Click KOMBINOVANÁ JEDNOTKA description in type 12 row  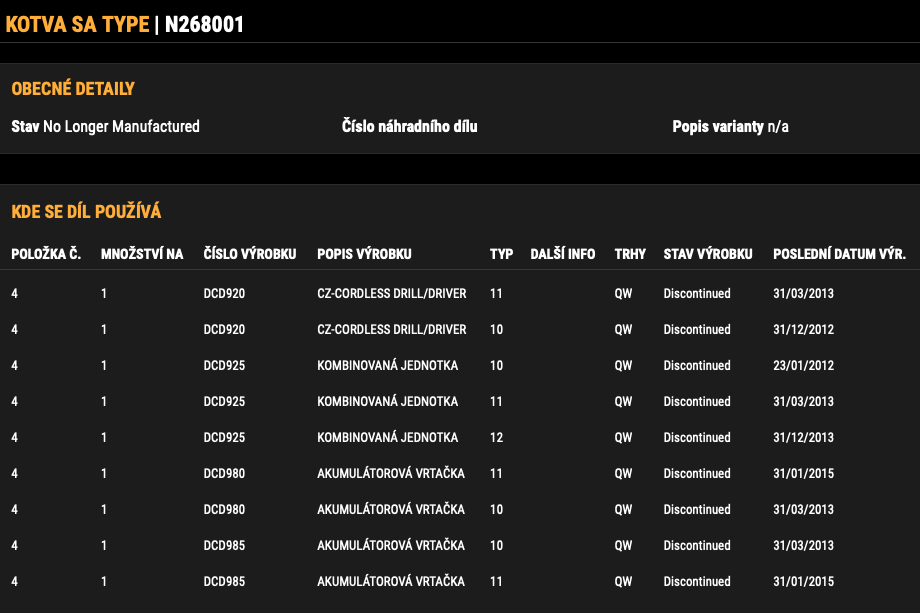point(388,438)
